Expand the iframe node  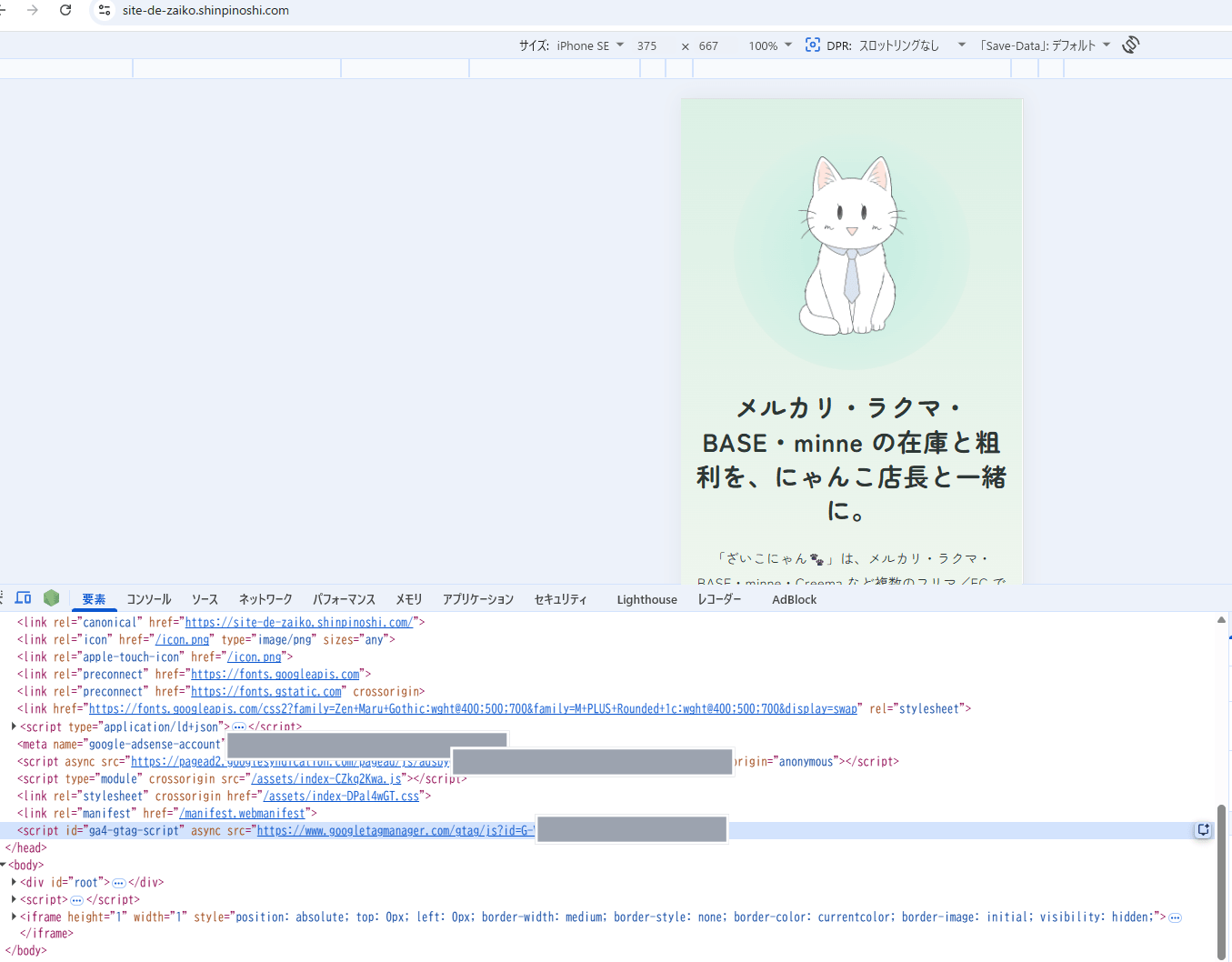pos(14,916)
